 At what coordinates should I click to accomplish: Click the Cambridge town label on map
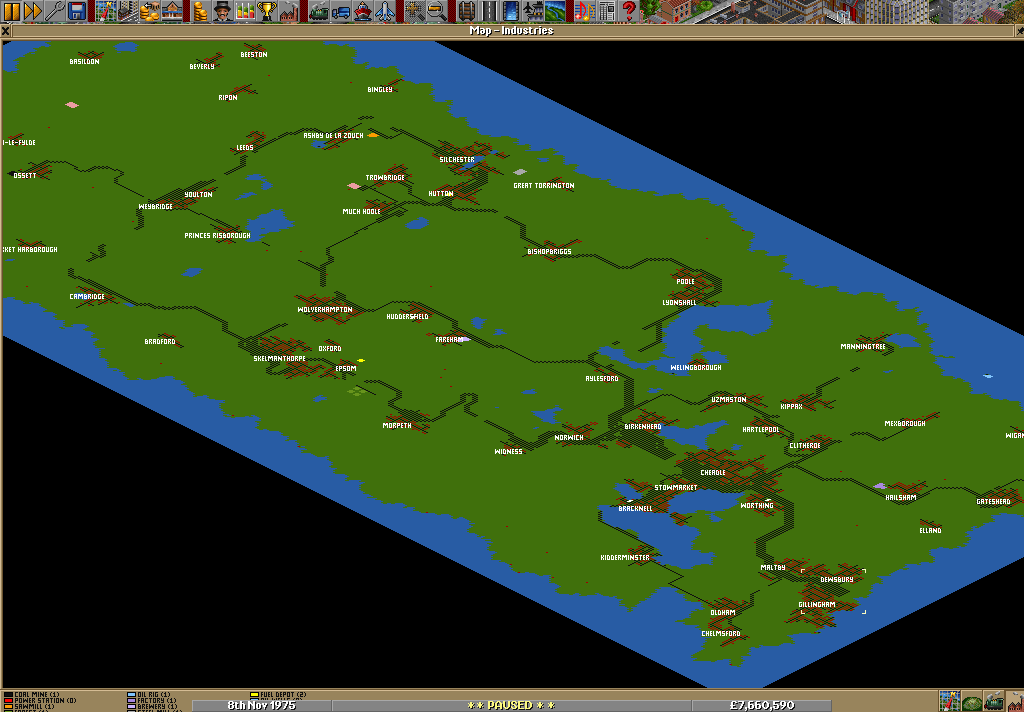pos(87,297)
